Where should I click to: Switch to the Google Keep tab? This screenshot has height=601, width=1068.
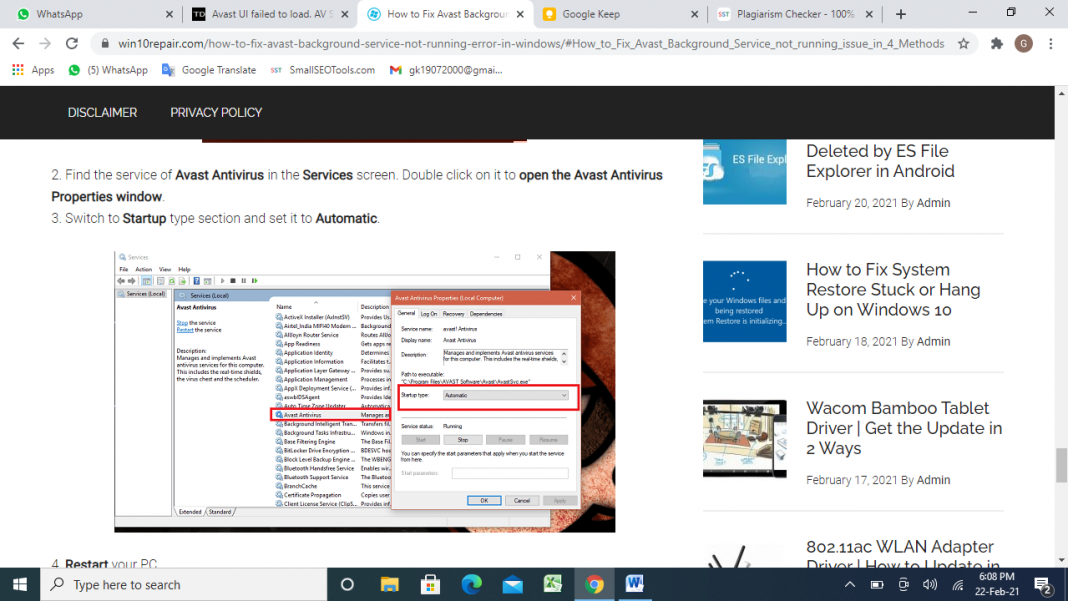620,14
